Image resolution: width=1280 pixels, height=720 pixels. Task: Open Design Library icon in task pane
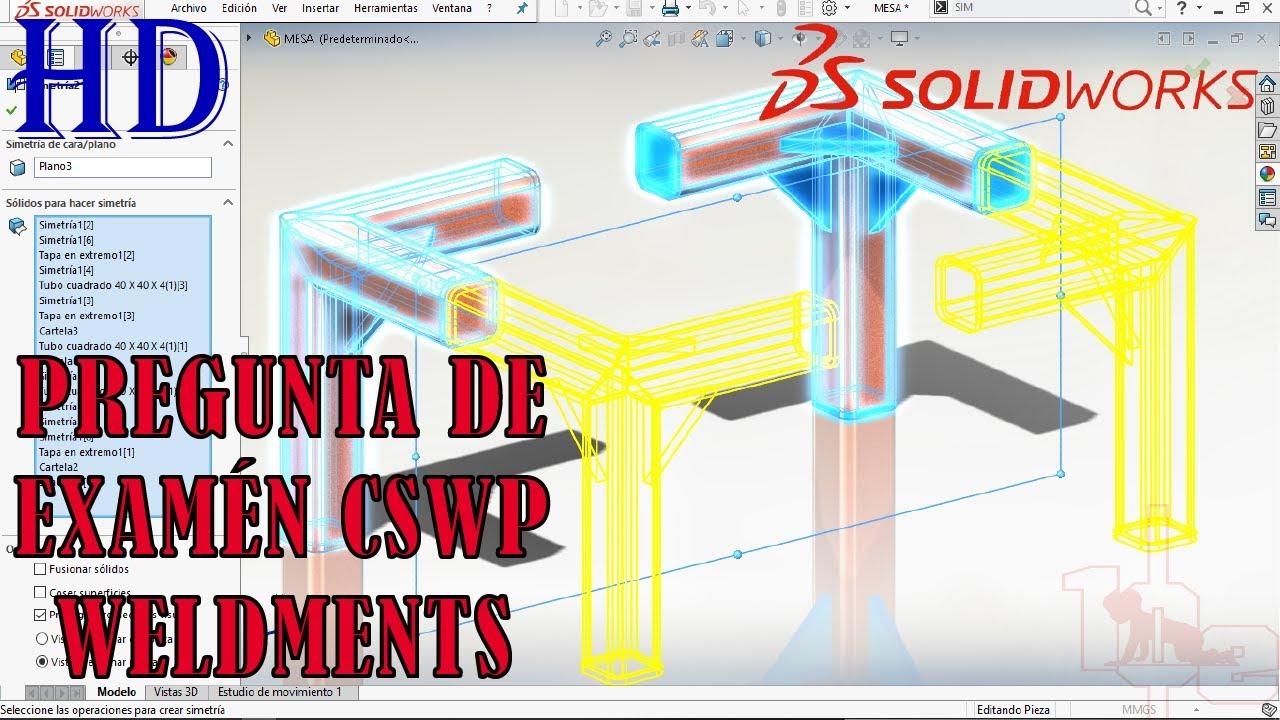pyautogui.click(x=1267, y=106)
